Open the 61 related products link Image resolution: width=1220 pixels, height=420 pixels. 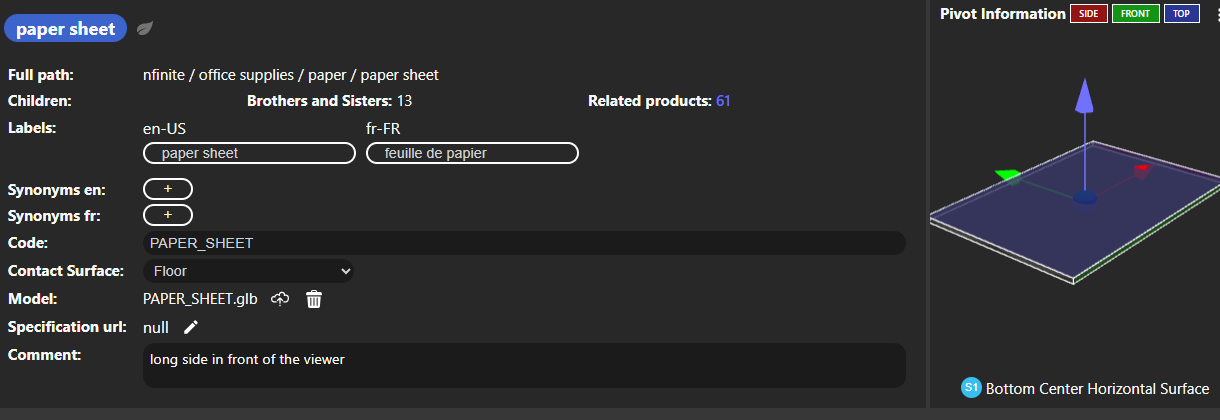pyautogui.click(x=723, y=101)
